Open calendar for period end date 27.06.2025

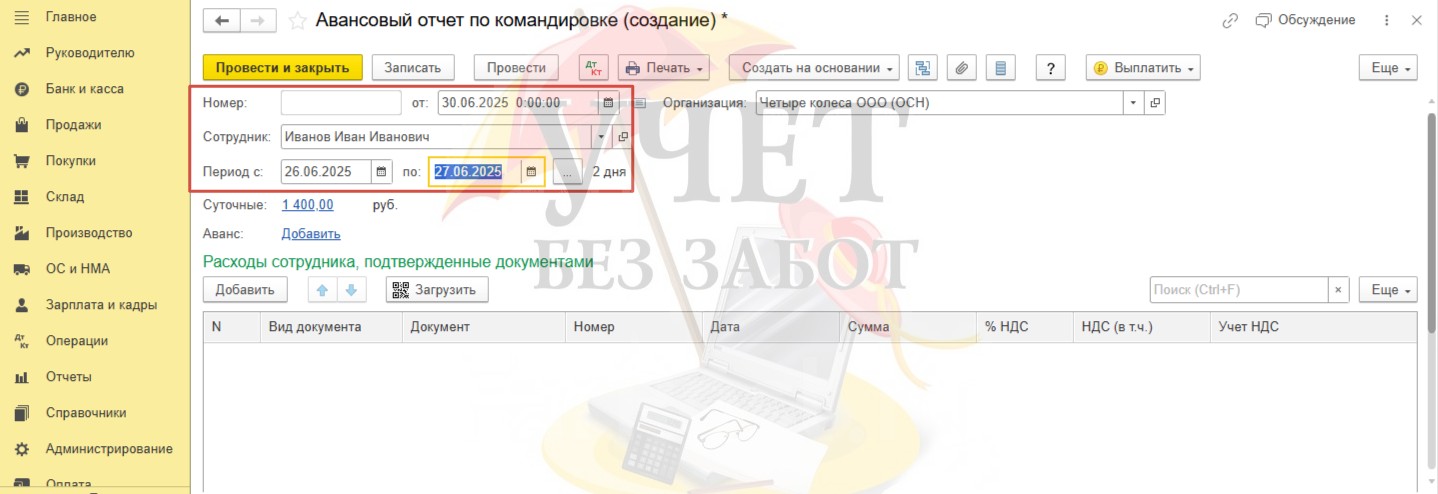532,172
